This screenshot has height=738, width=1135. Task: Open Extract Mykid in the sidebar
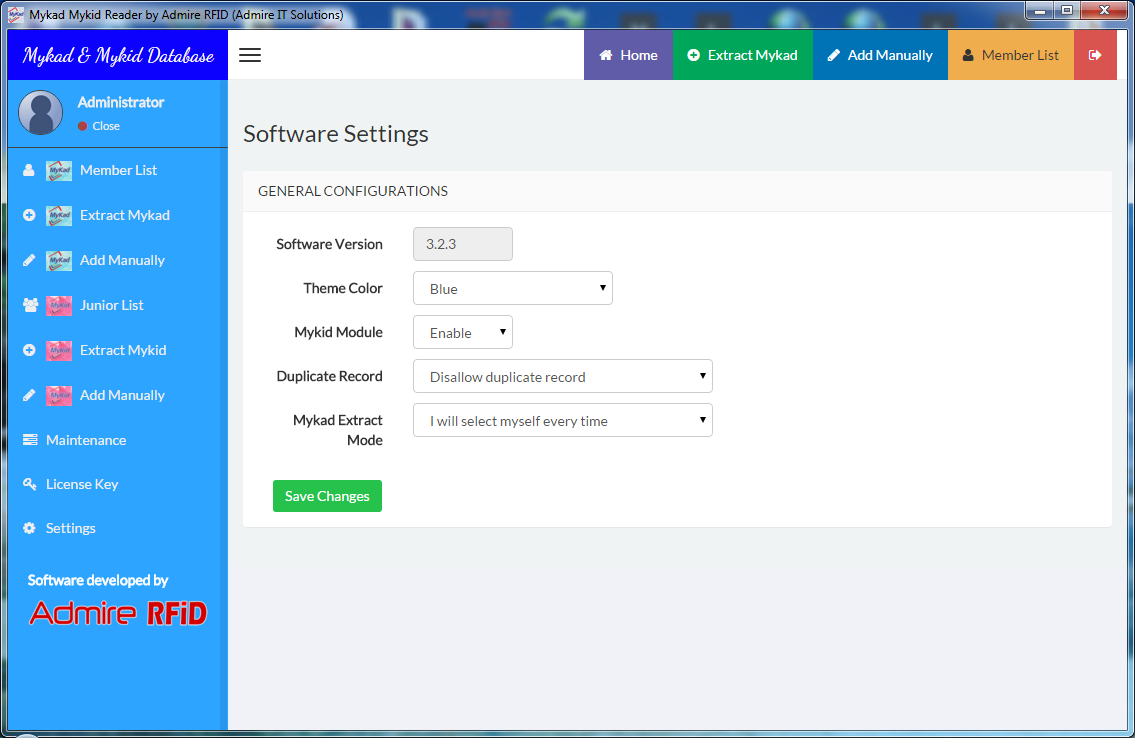pyautogui.click(x=123, y=350)
